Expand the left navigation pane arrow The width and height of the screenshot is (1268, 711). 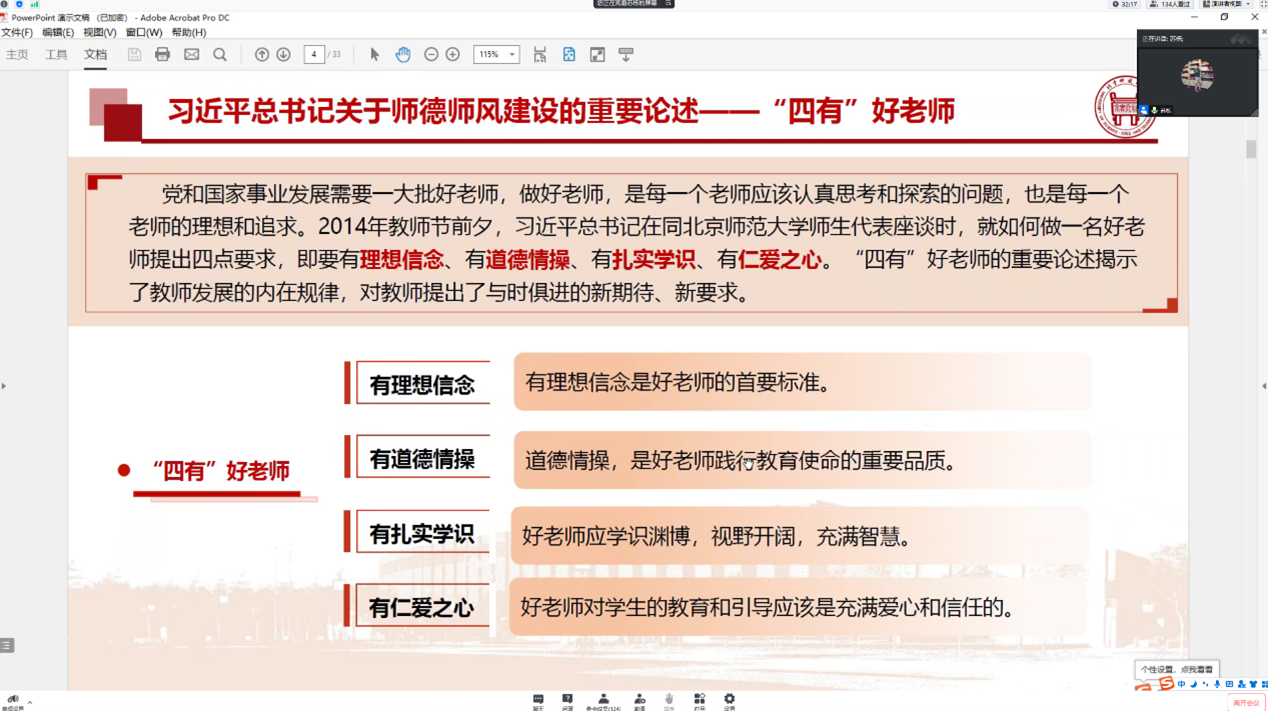pyautogui.click(x=4, y=385)
